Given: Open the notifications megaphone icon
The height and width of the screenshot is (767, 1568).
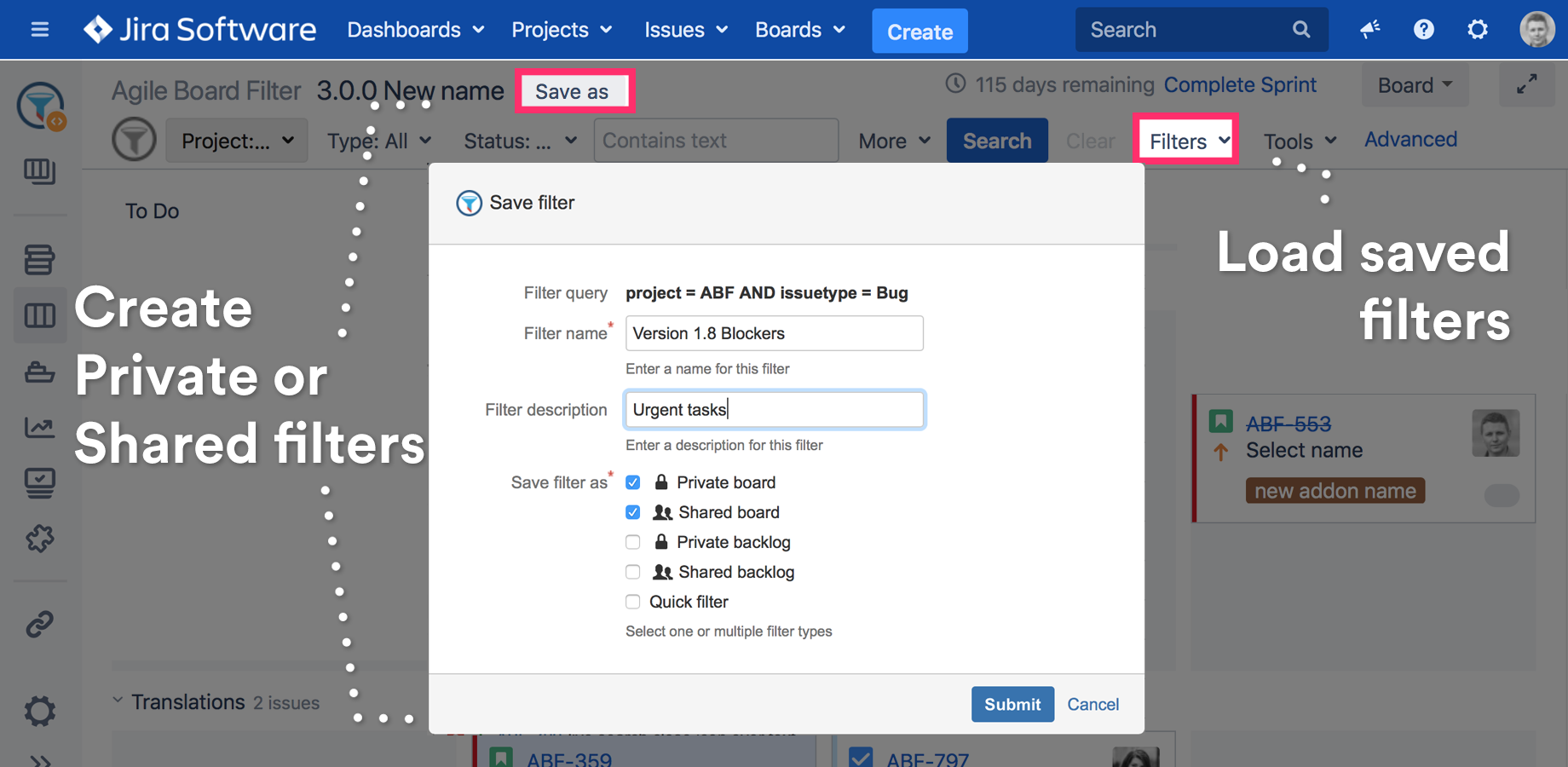Looking at the screenshot, I should tap(1369, 30).
